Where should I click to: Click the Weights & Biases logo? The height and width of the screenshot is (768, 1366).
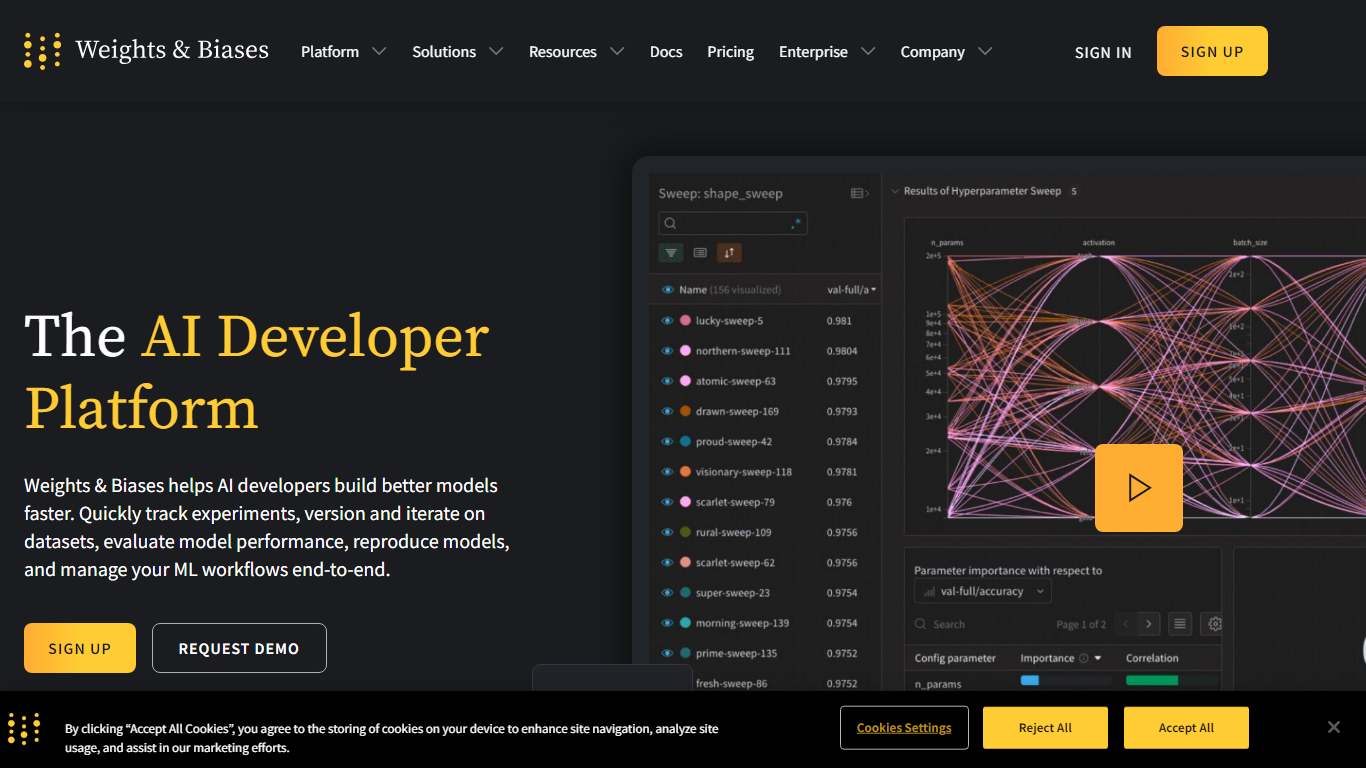click(146, 51)
